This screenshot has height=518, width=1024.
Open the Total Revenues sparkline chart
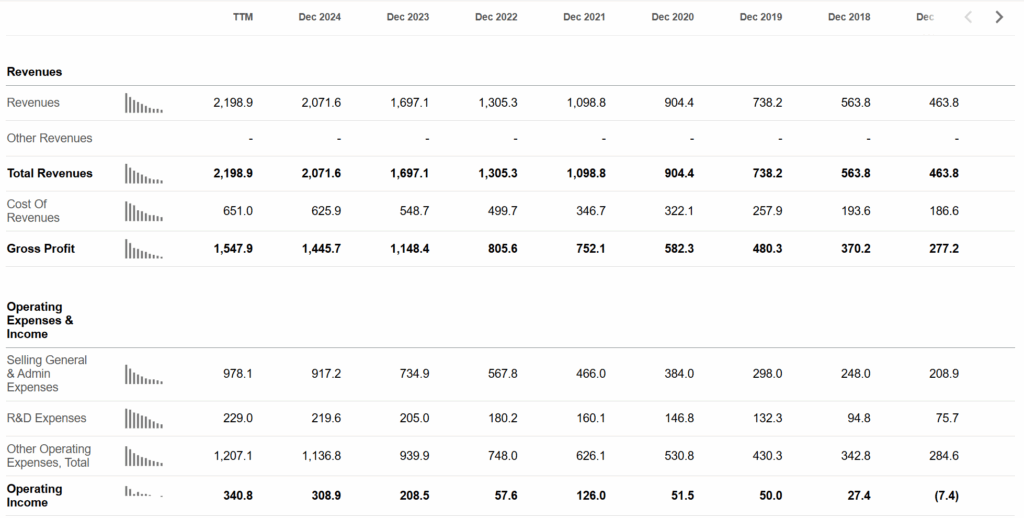click(144, 174)
